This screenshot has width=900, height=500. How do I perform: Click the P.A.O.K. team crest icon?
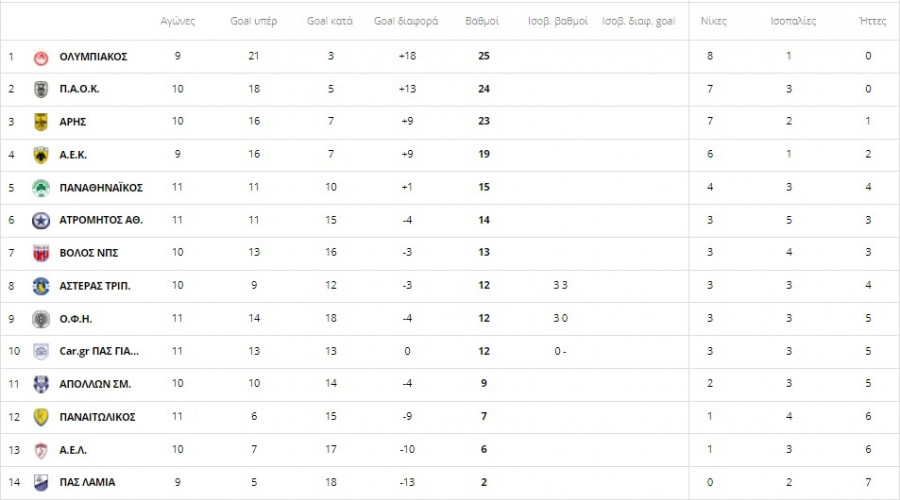click(41, 89)
